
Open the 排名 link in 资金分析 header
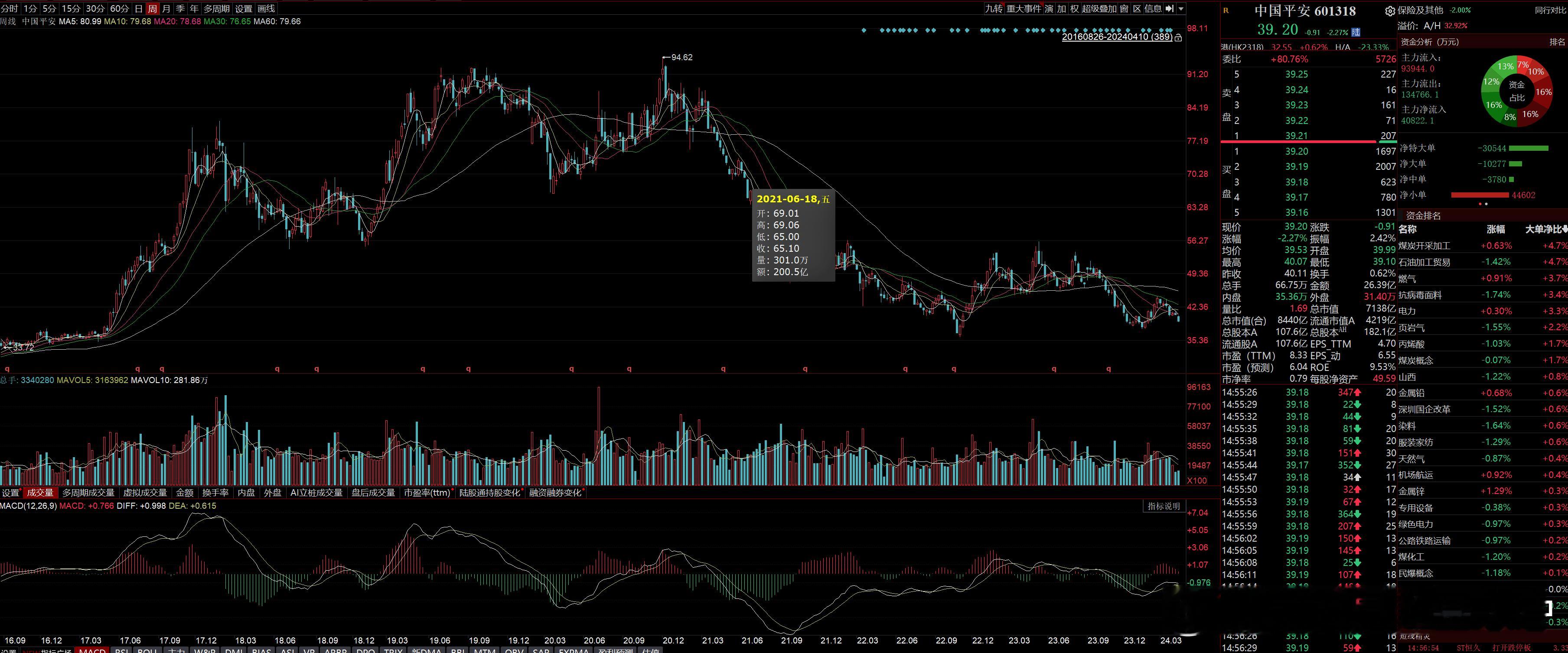1557,42
